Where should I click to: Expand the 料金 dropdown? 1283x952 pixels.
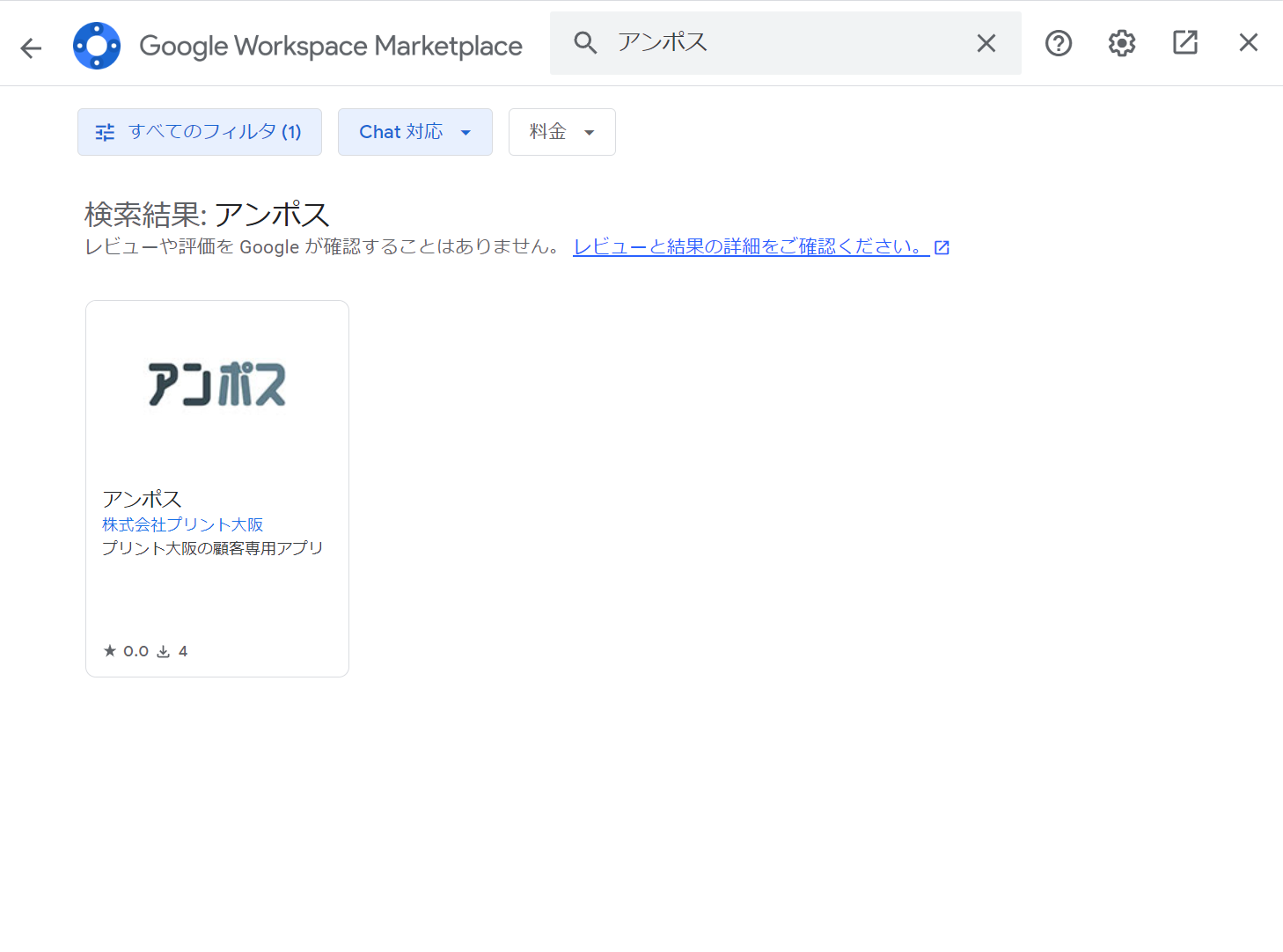click(562, 132)
